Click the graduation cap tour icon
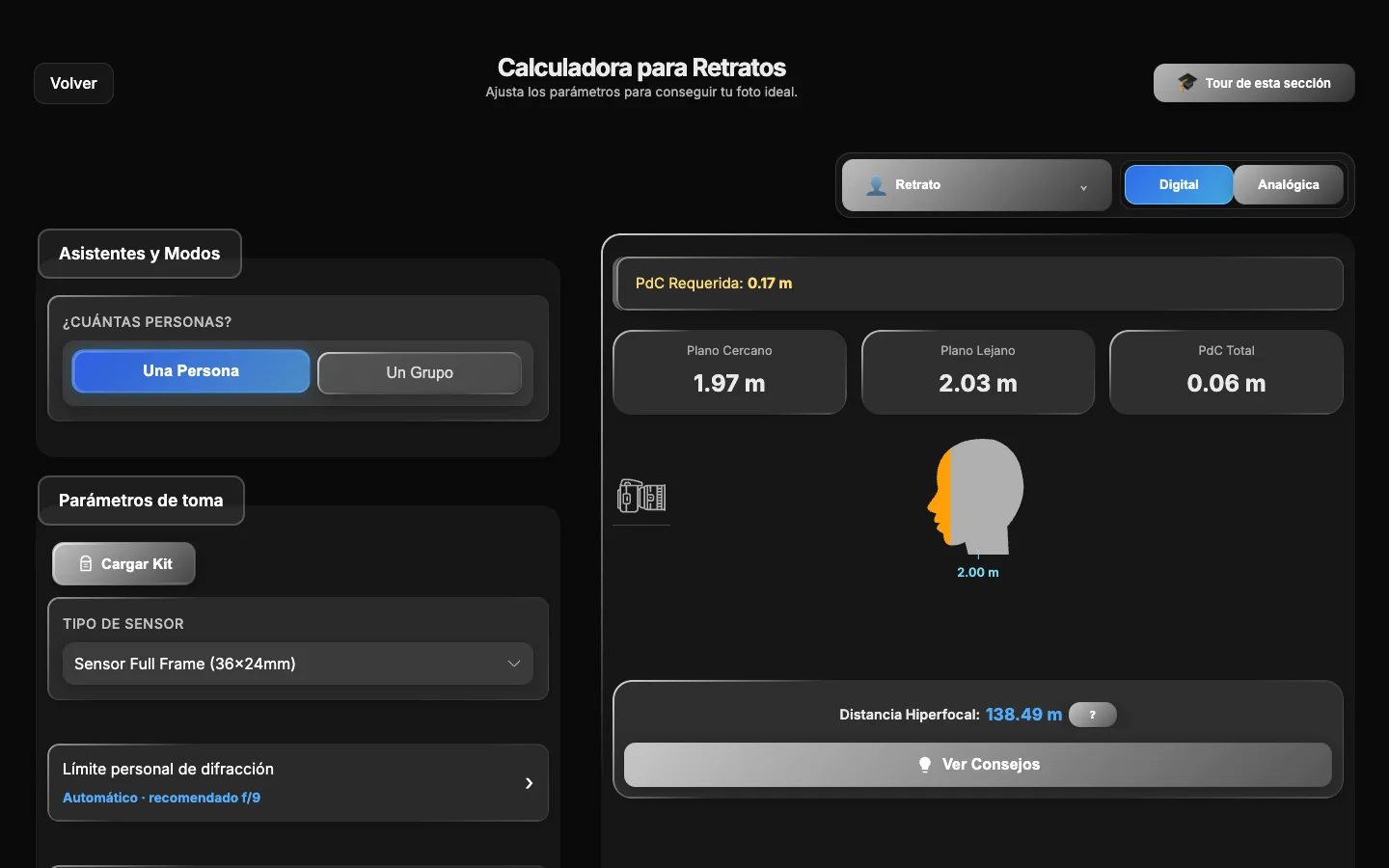This screenshot has height=868, width=1389. click(1187, 83)
